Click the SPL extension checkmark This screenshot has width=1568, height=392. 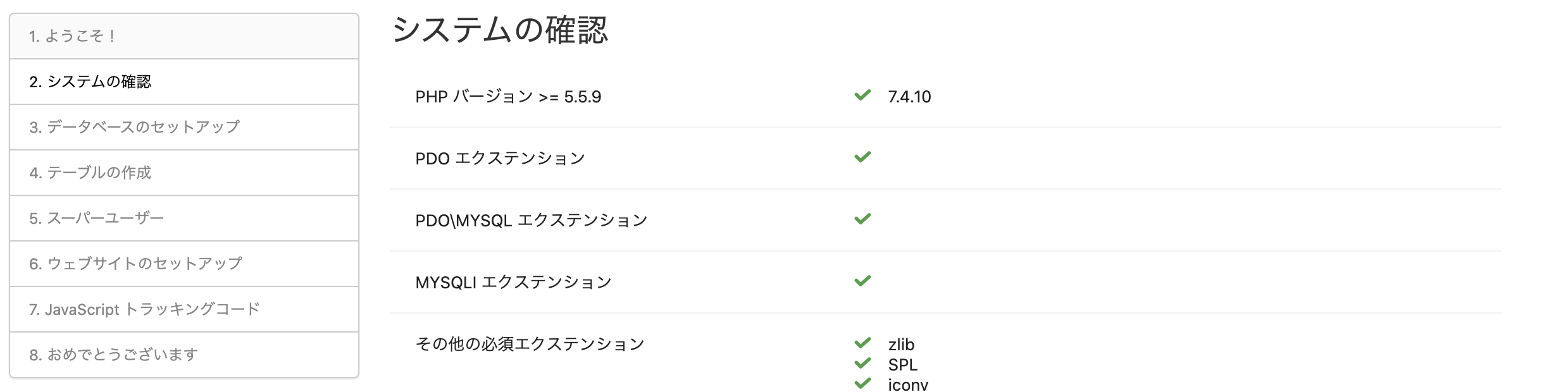(x=862, y=364)
